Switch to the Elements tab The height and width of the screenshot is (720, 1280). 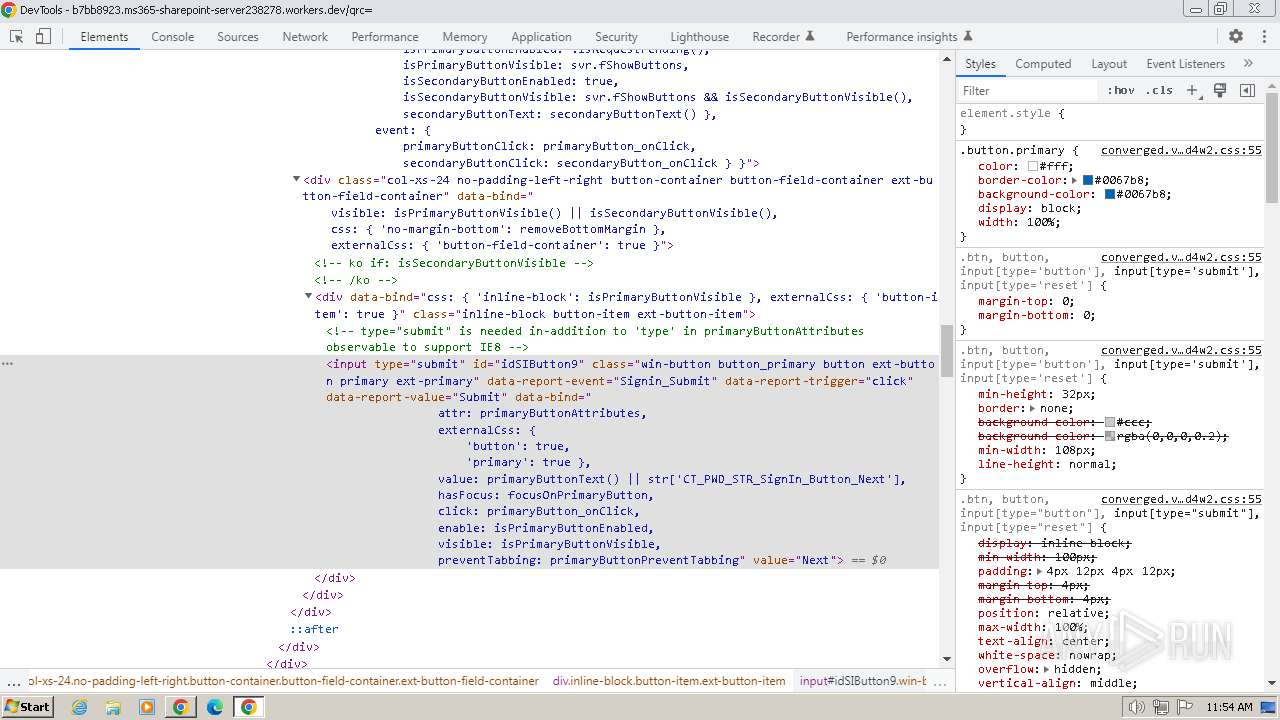click(104, 36)
